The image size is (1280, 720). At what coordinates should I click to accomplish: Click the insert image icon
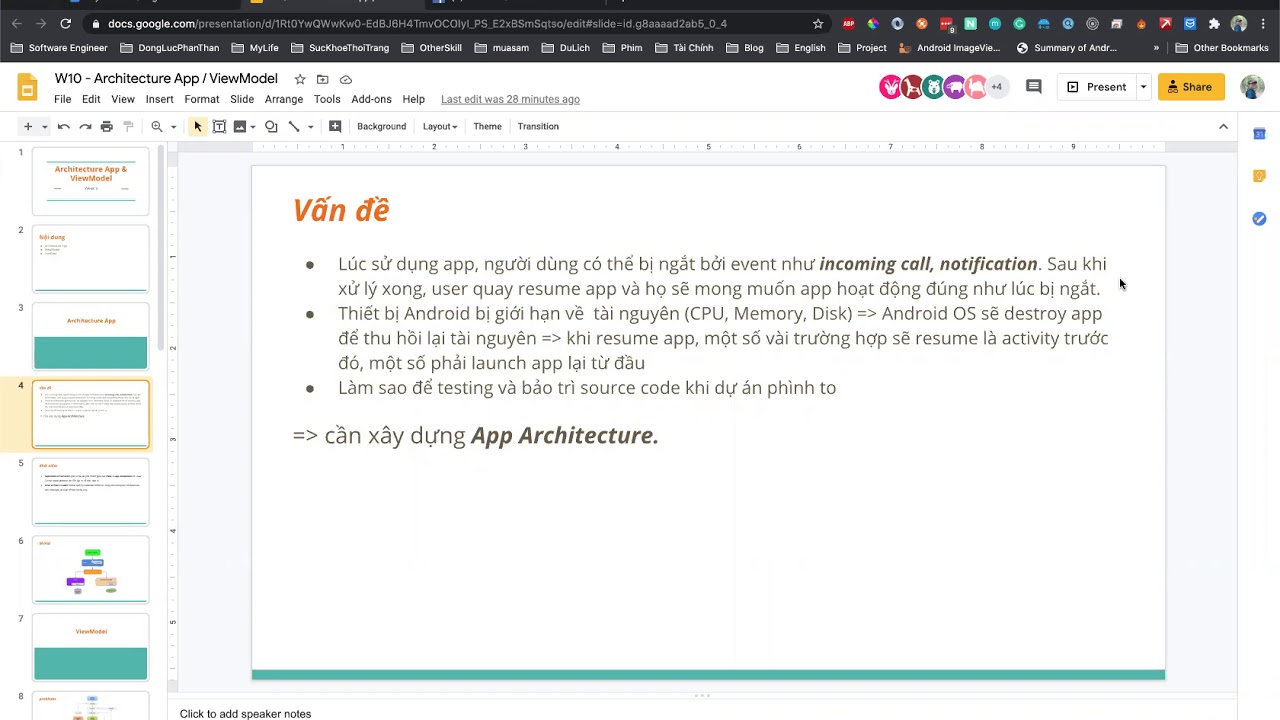tap(240, 126)
